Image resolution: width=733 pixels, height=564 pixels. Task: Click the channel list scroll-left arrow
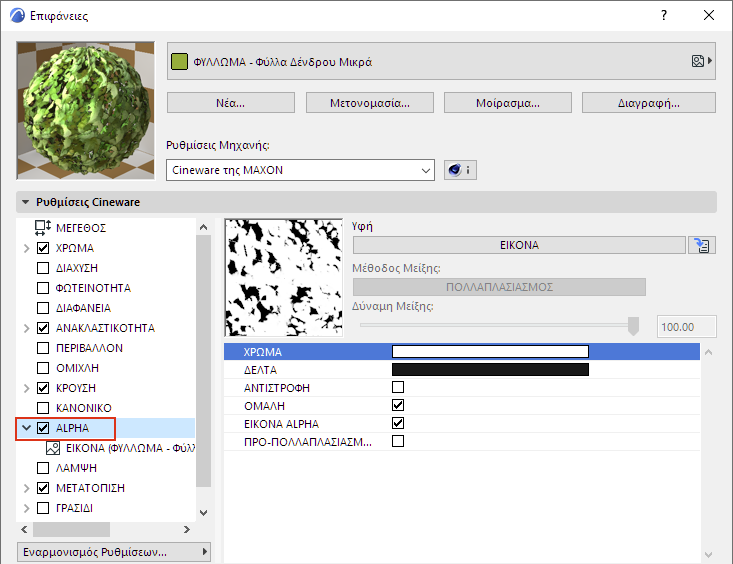tap(24, 529)
